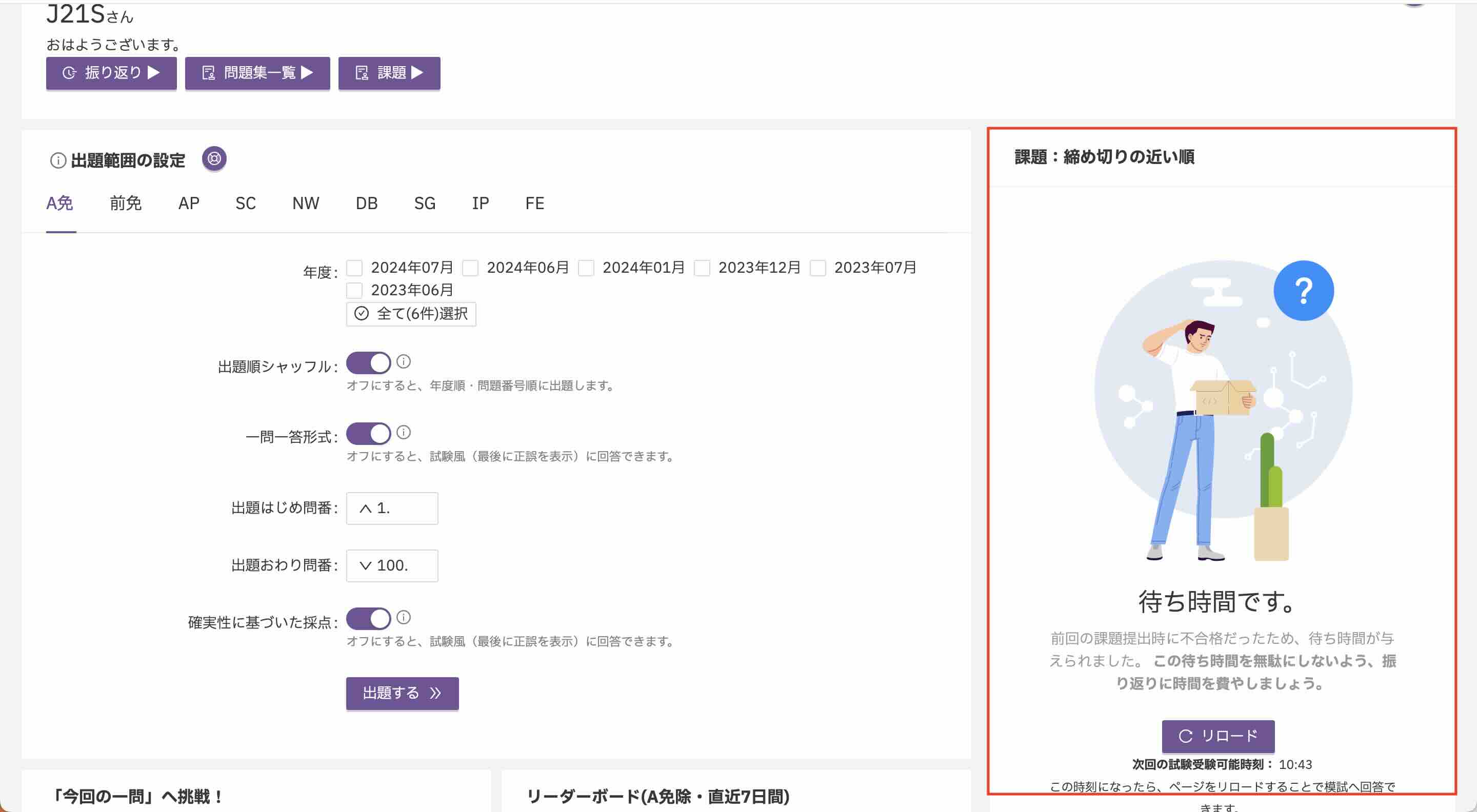
Task: Check the 2024年07月 year checkbox
Action: tap(355, 267)
